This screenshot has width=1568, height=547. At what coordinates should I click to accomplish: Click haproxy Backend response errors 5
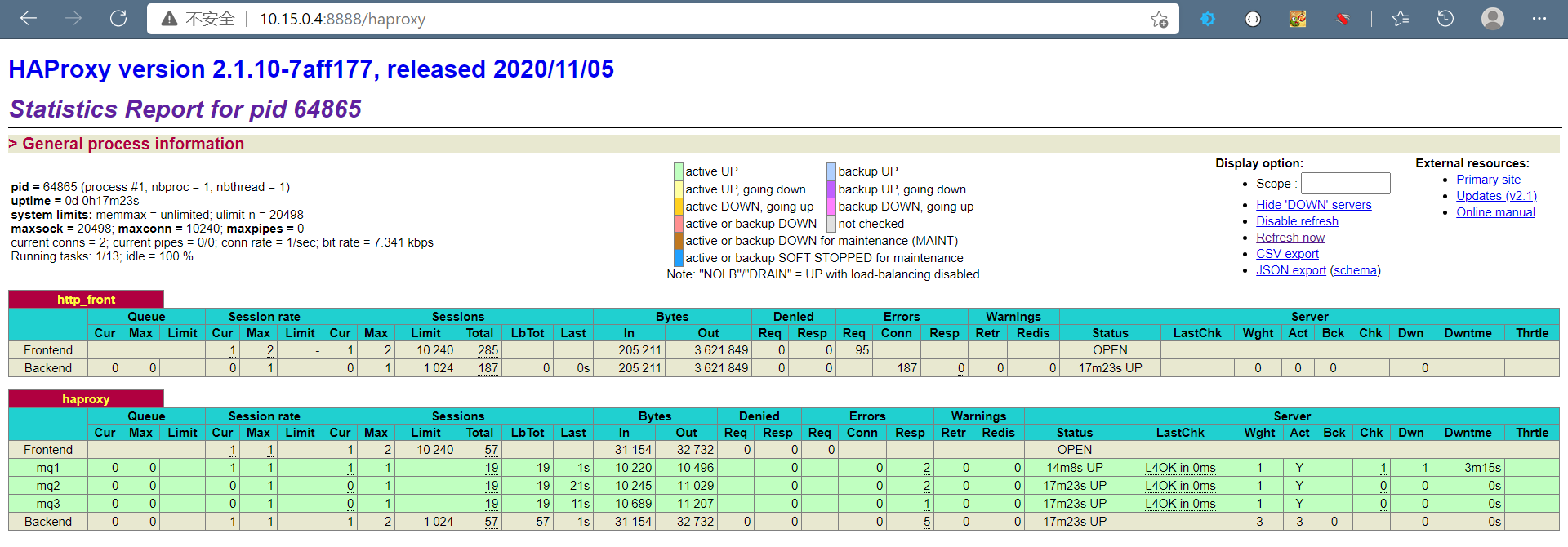click(x=927, y=522)
